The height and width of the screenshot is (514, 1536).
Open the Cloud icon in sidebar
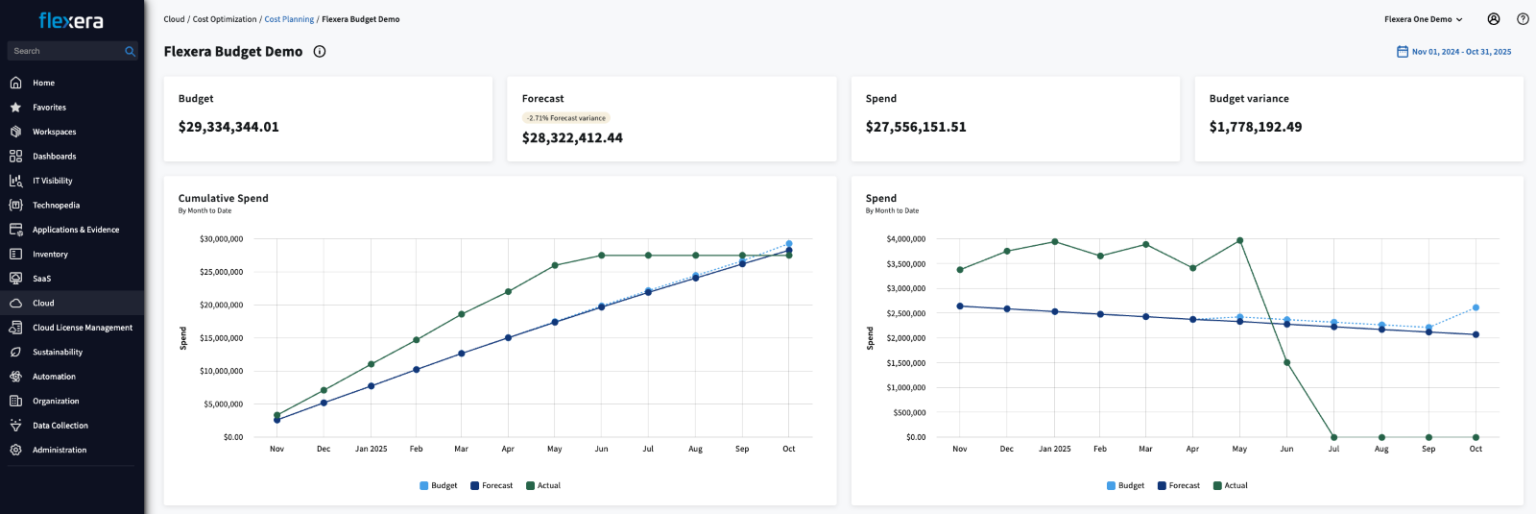(15, 303)
